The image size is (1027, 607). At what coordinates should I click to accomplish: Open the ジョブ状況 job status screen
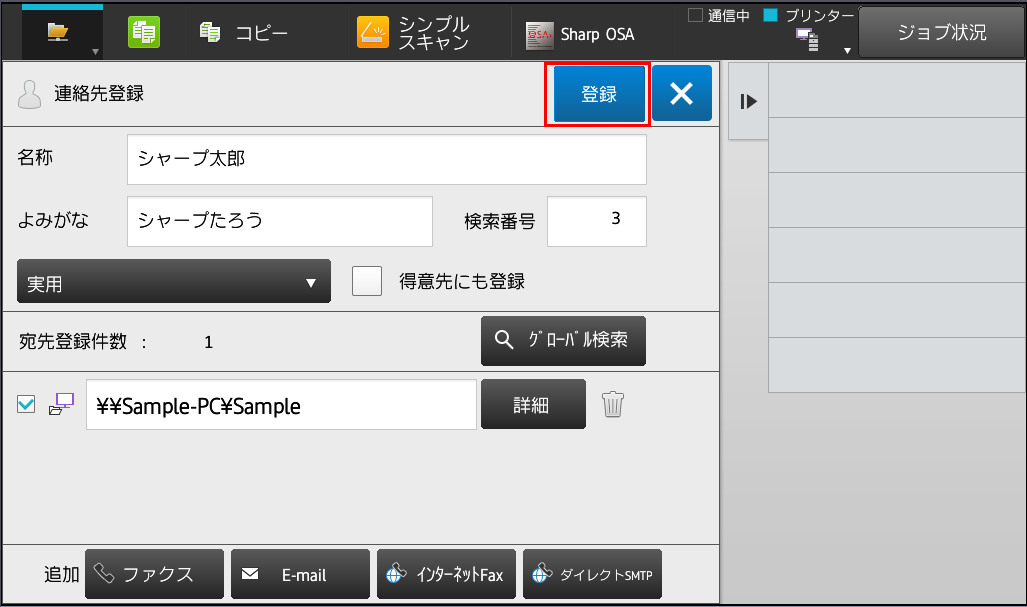941,33
